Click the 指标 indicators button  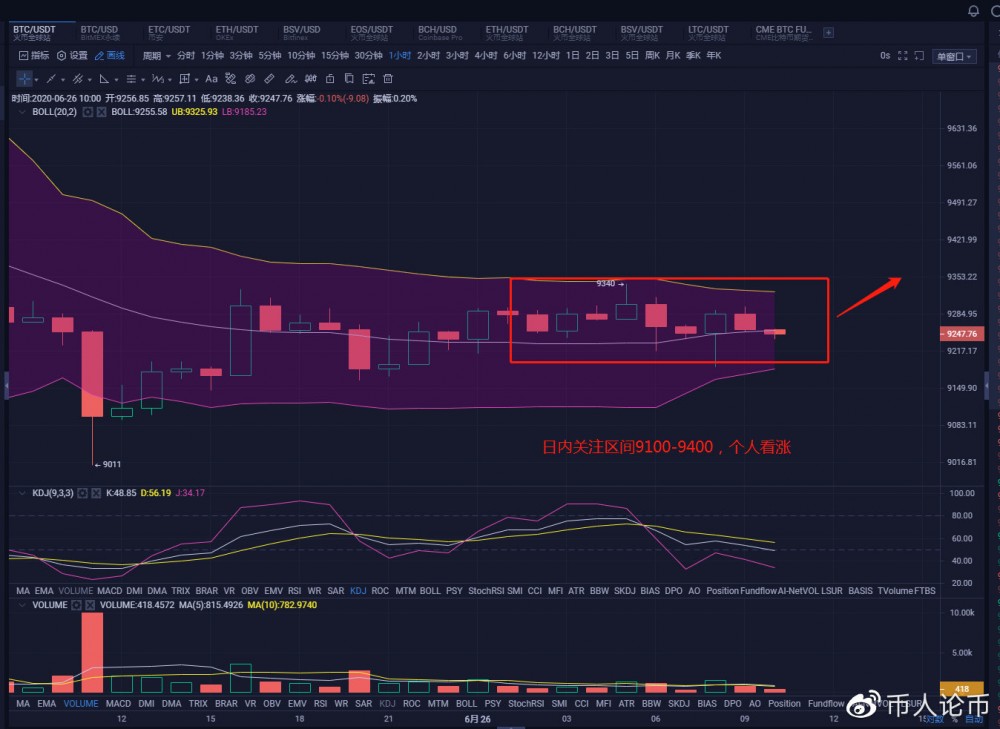click(x=33, y=56)
